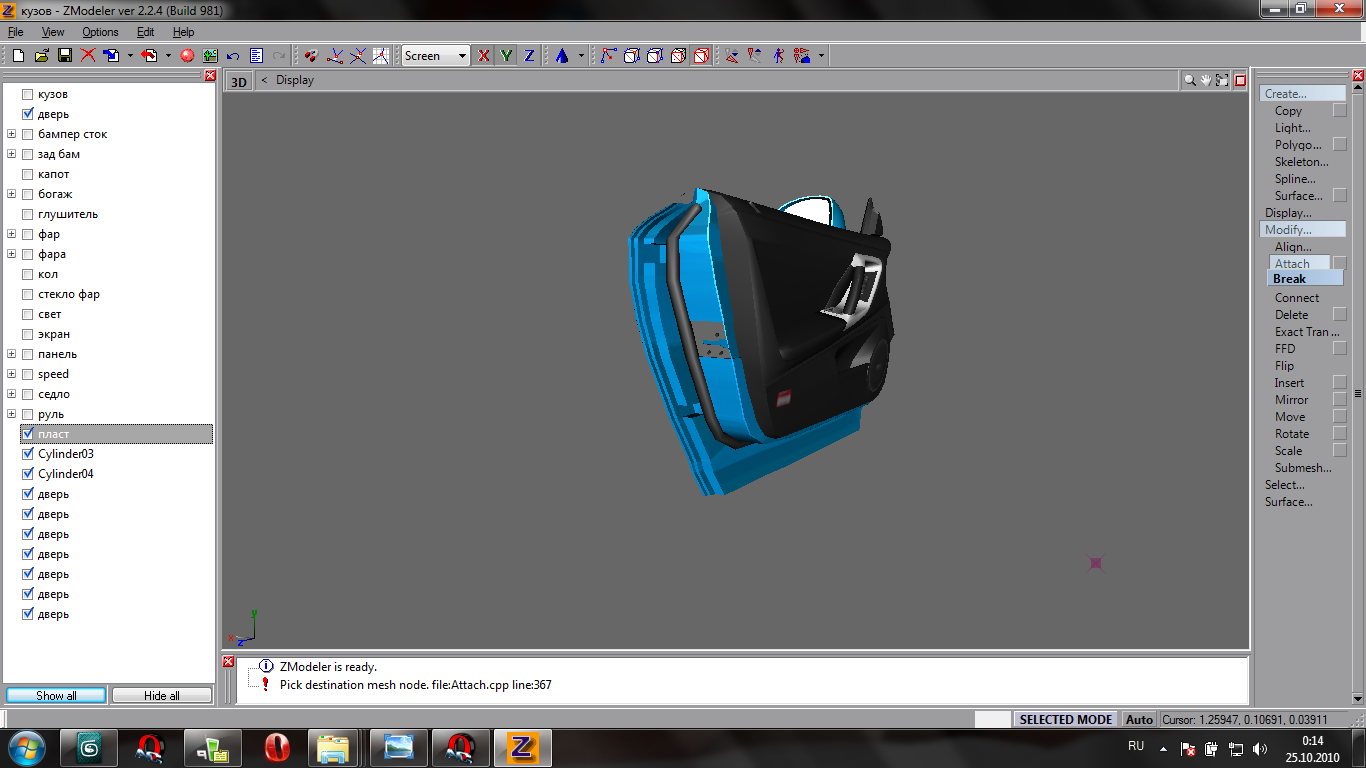Select the Break command in Modify list
1366x768 pixels.
click(x=1289, y=279)
